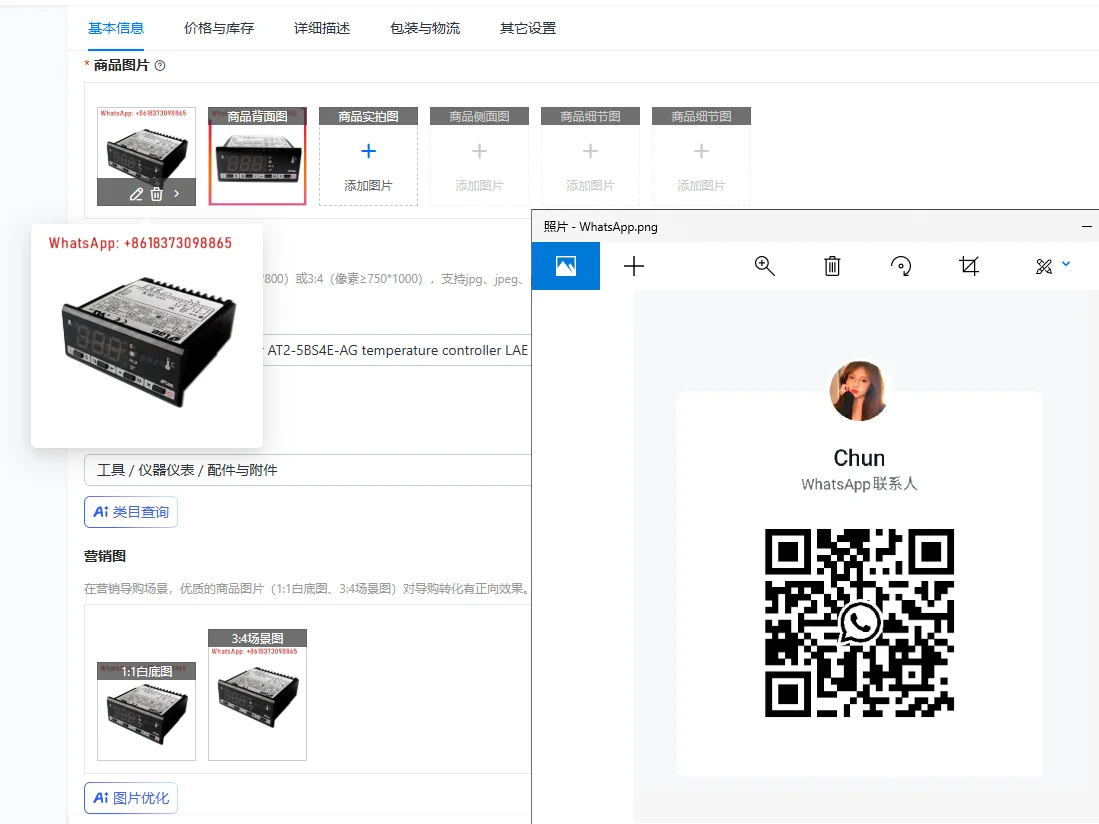Open the 工具 / 仪器仪表 category field
Screen dimensions: 1099x824
point(308,470)
